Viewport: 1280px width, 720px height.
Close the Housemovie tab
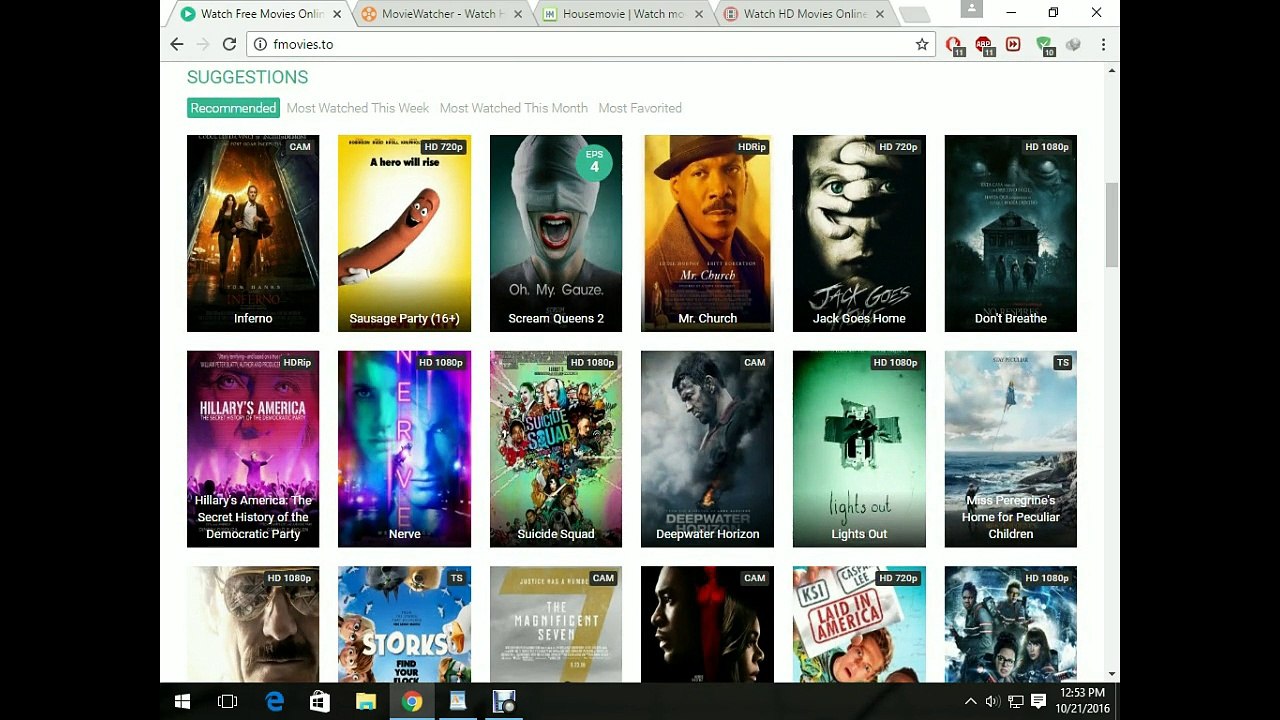pos(699,14)
